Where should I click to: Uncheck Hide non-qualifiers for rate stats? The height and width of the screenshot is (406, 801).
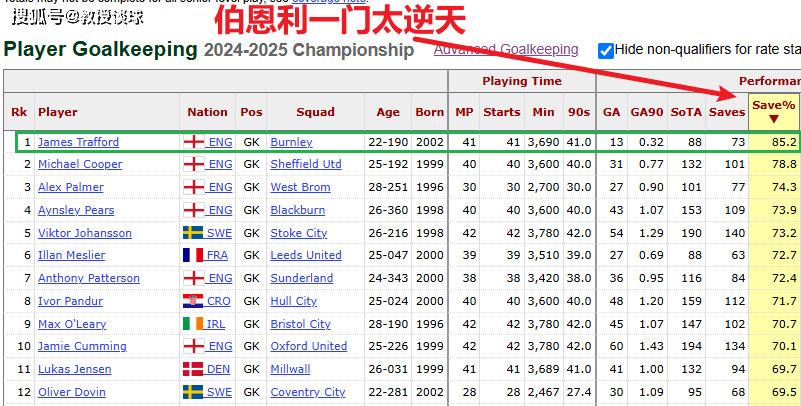point(605,50)
